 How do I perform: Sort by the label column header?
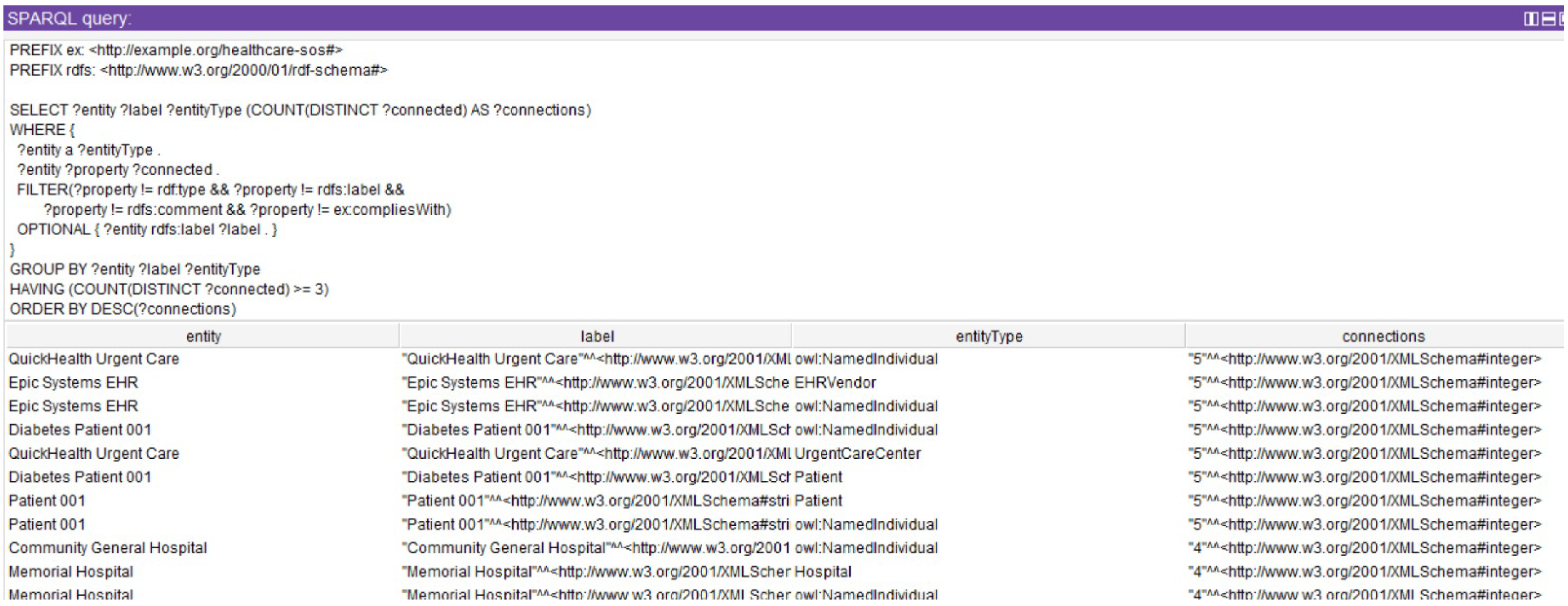tap(596, 336)
